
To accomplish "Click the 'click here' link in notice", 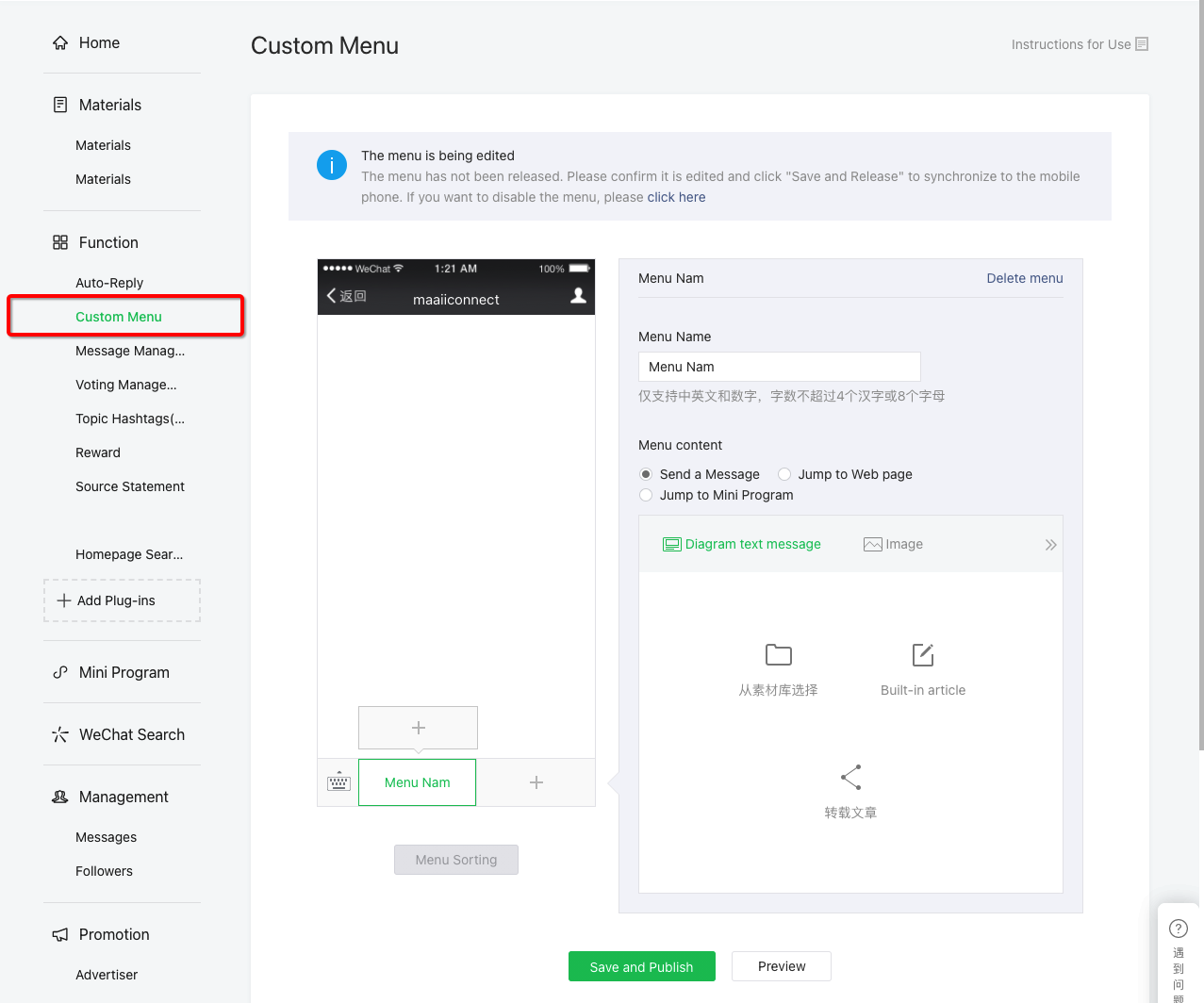I will tap(676, 197).
